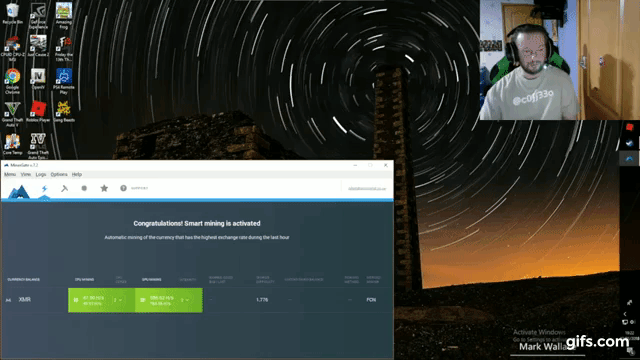Select the PS4 Remote Play desktop icon
640x360 pixels.
point(64,81)
